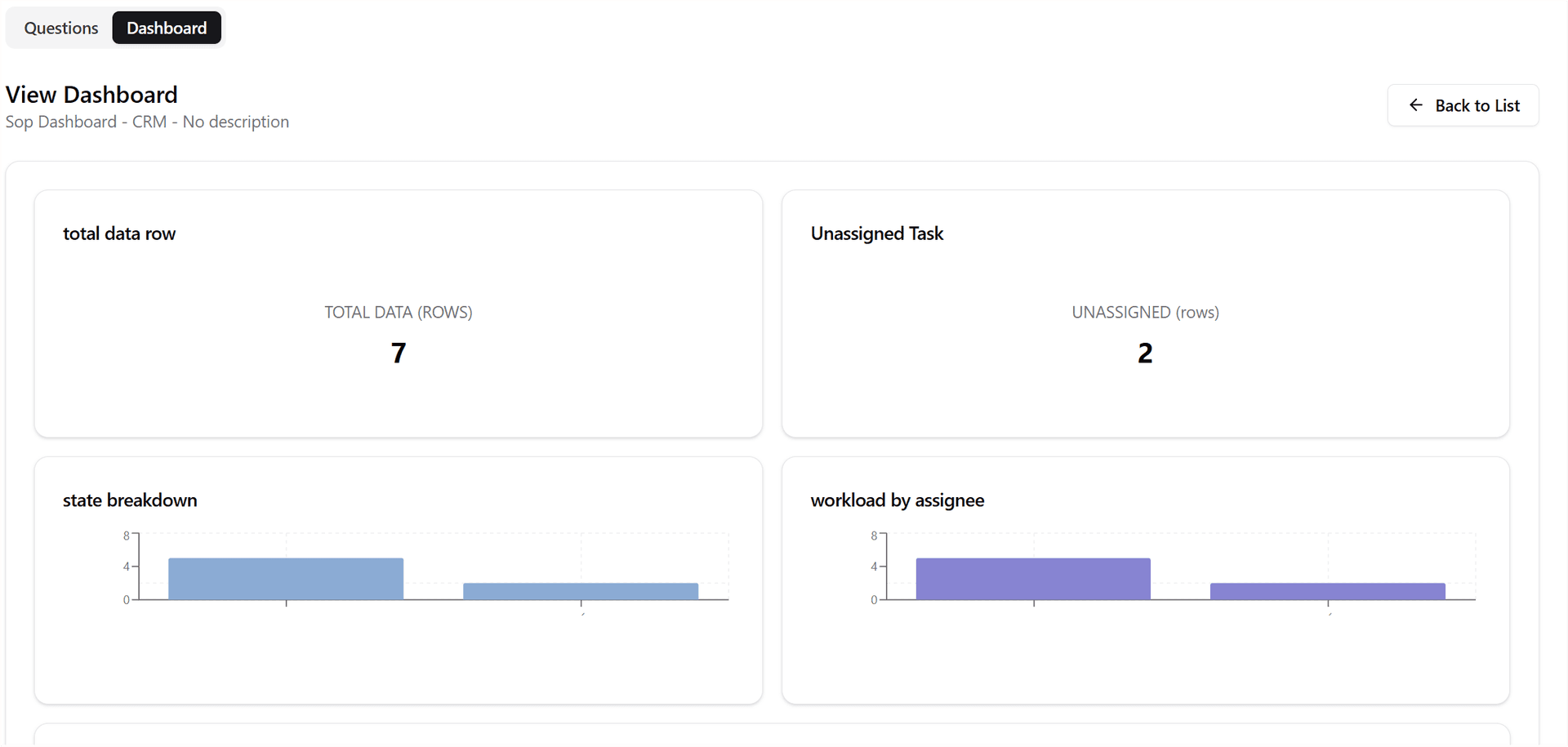Viewport: 1568px width, 747px height.
Task: Select the tallest bar in state breakdown chart
Action: [285, 577]
